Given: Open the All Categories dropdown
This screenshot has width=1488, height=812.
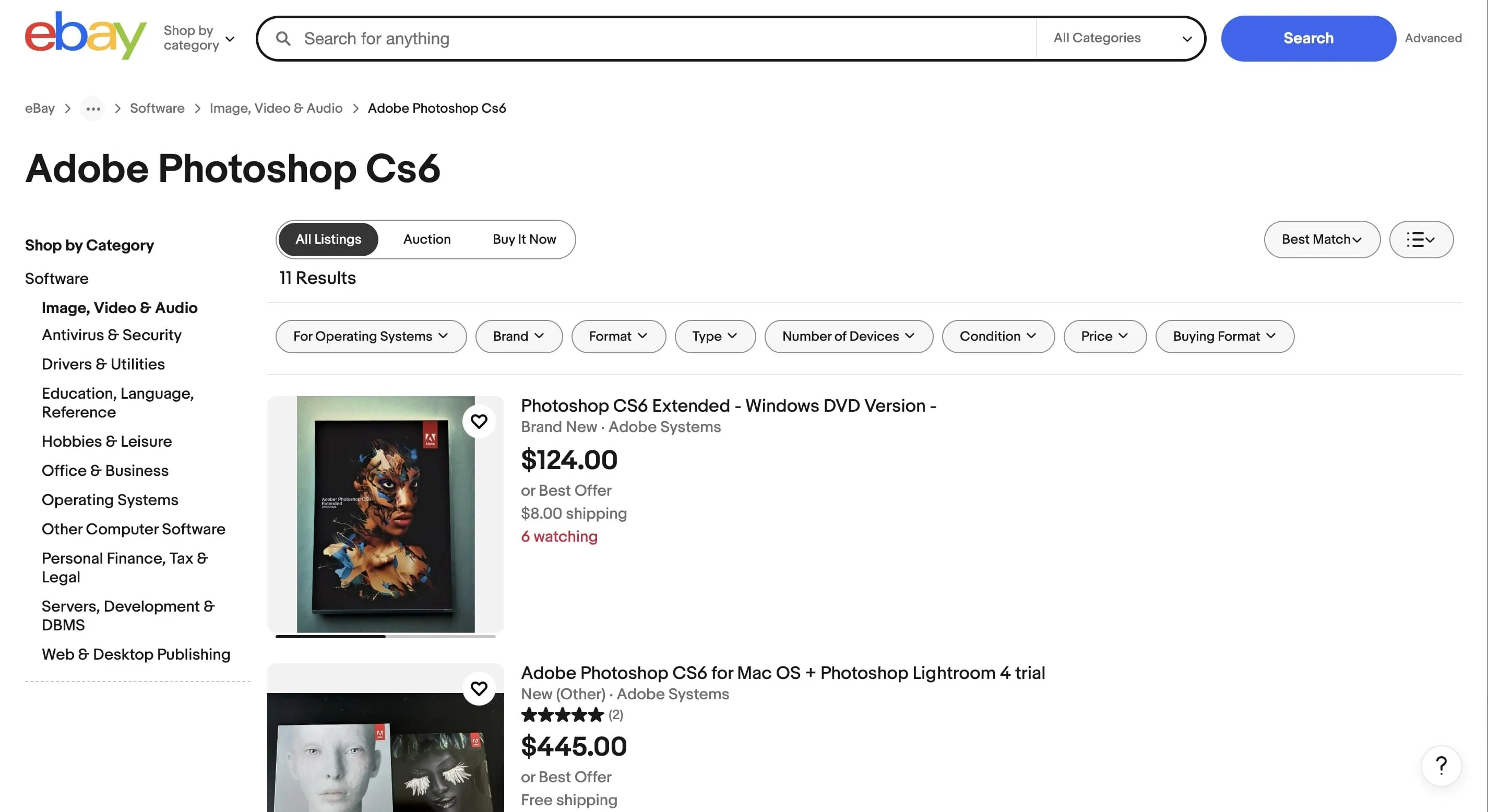Looking at the screenshot, I should [x=1121, y=38].
